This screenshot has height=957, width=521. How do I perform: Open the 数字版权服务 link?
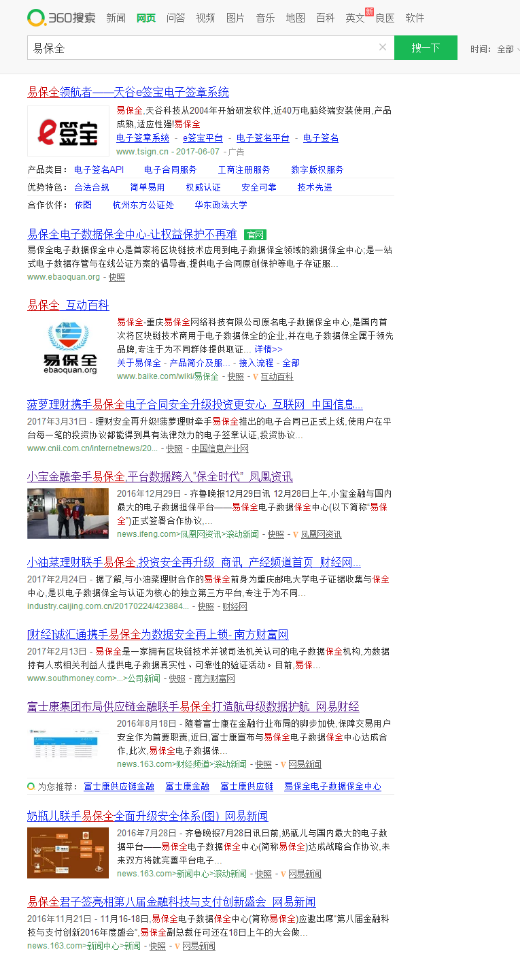click(317, 170)
